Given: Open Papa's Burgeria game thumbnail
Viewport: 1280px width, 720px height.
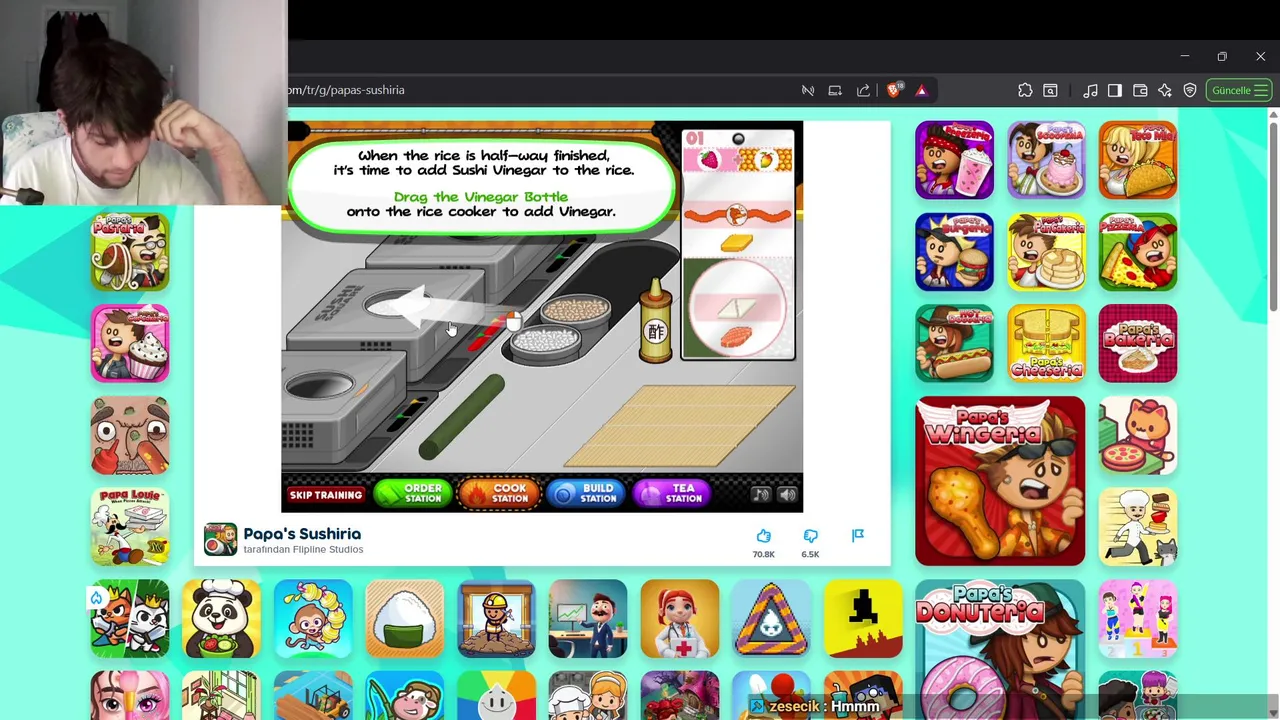Looking at the screenshot, I should (954, 252).
